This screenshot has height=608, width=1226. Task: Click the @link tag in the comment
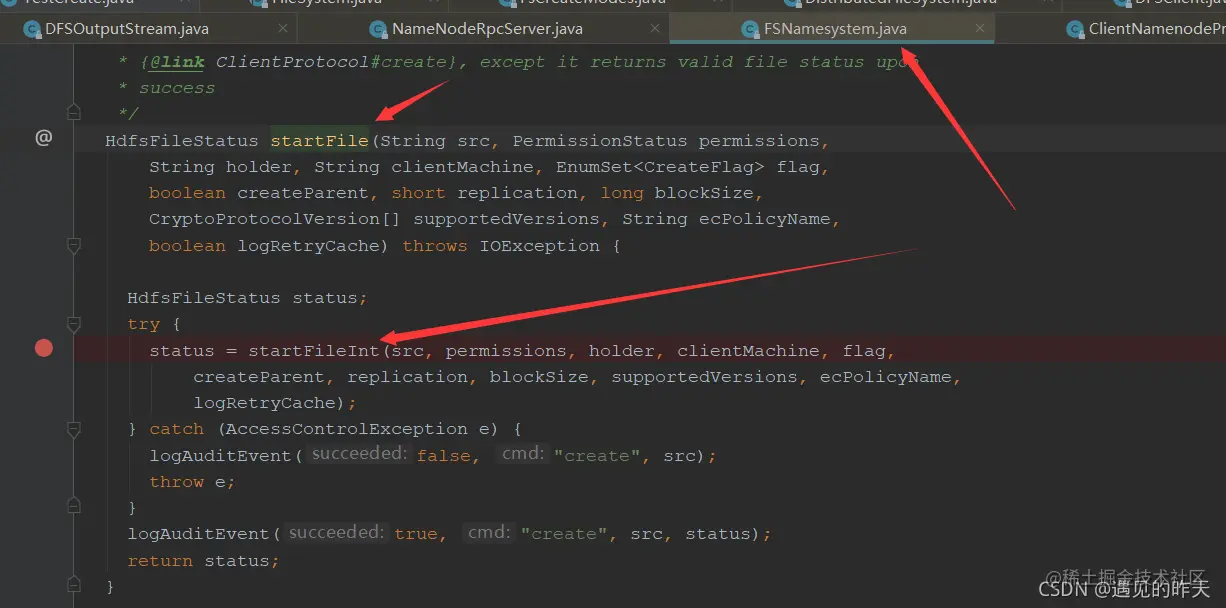coord(176,62)
